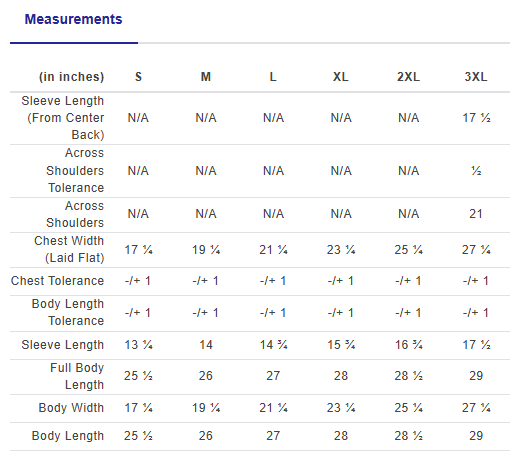Click the 2XL Full Body Length value 28 ½
The width and height of the screenshot is (522, 461).
[408, 376]
